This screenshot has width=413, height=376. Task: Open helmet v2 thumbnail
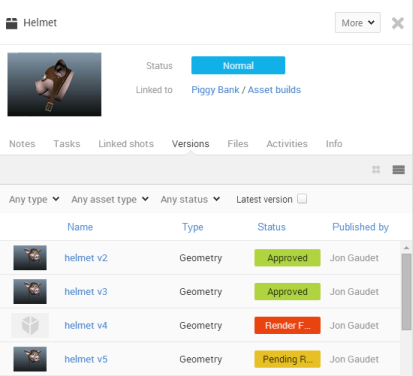[x=30, y=258]
